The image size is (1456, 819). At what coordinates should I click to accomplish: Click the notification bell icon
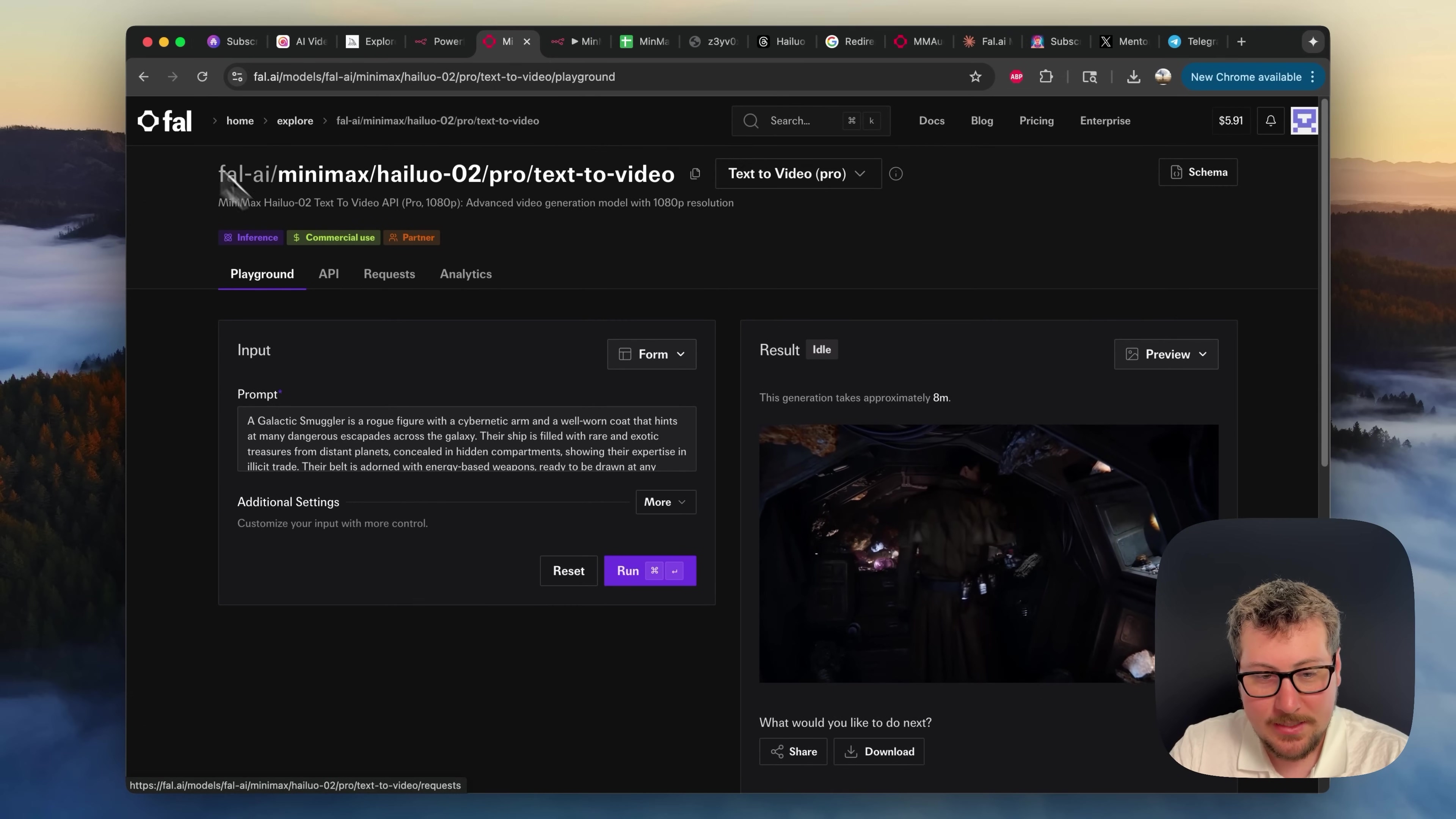point(1271,121)
